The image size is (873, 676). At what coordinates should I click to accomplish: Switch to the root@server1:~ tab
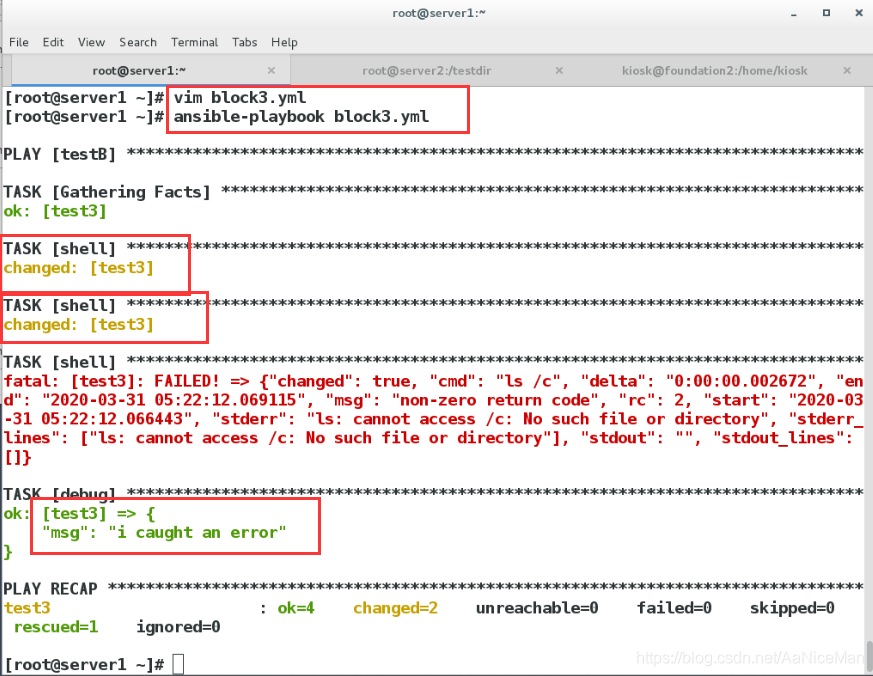(139, 71)
